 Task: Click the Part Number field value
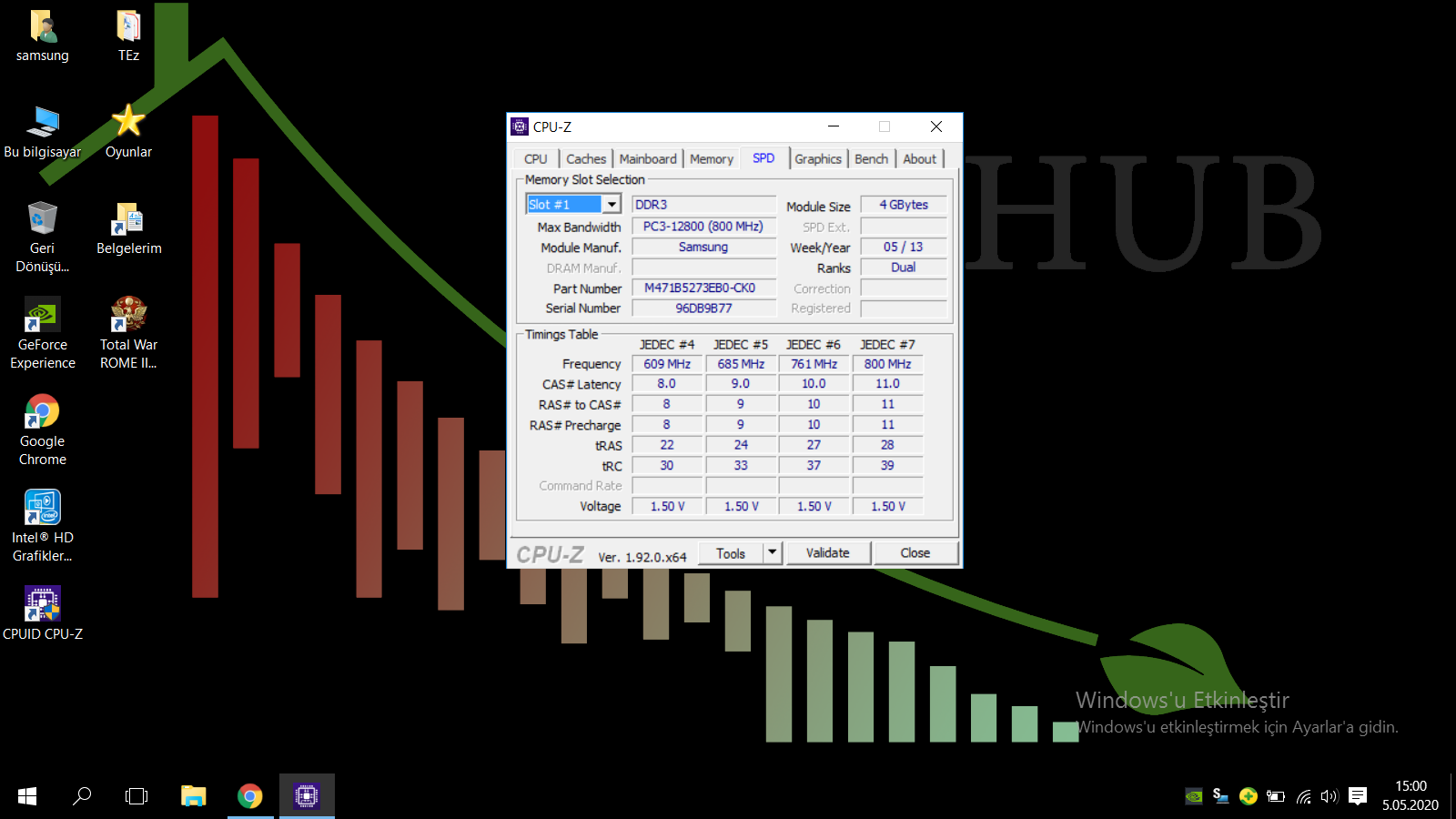(x=703, y=288)
